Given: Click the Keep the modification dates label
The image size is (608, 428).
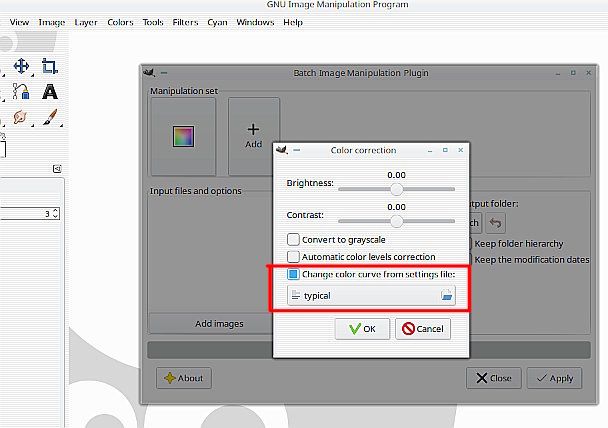Looking at the screenshot, I should coord(532,259).
